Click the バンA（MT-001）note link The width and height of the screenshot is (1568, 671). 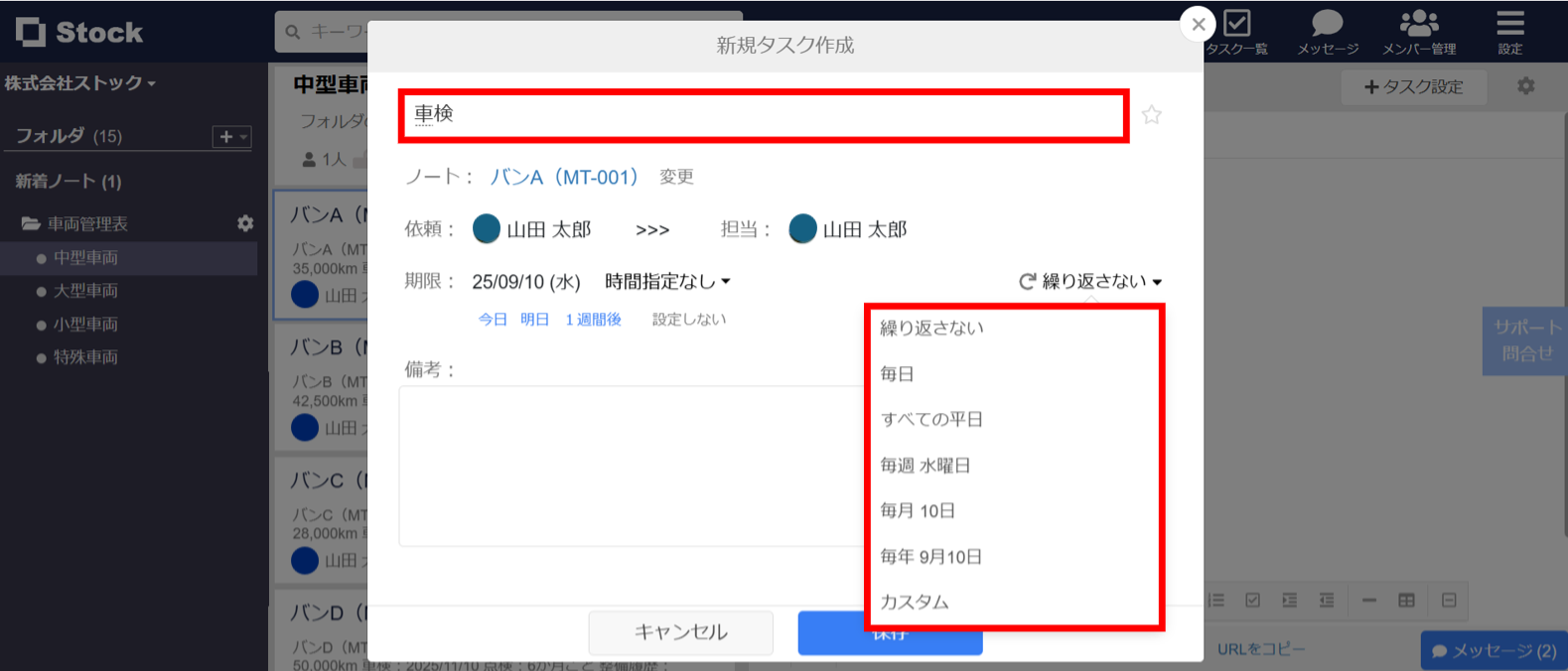[x=564, y=178]
